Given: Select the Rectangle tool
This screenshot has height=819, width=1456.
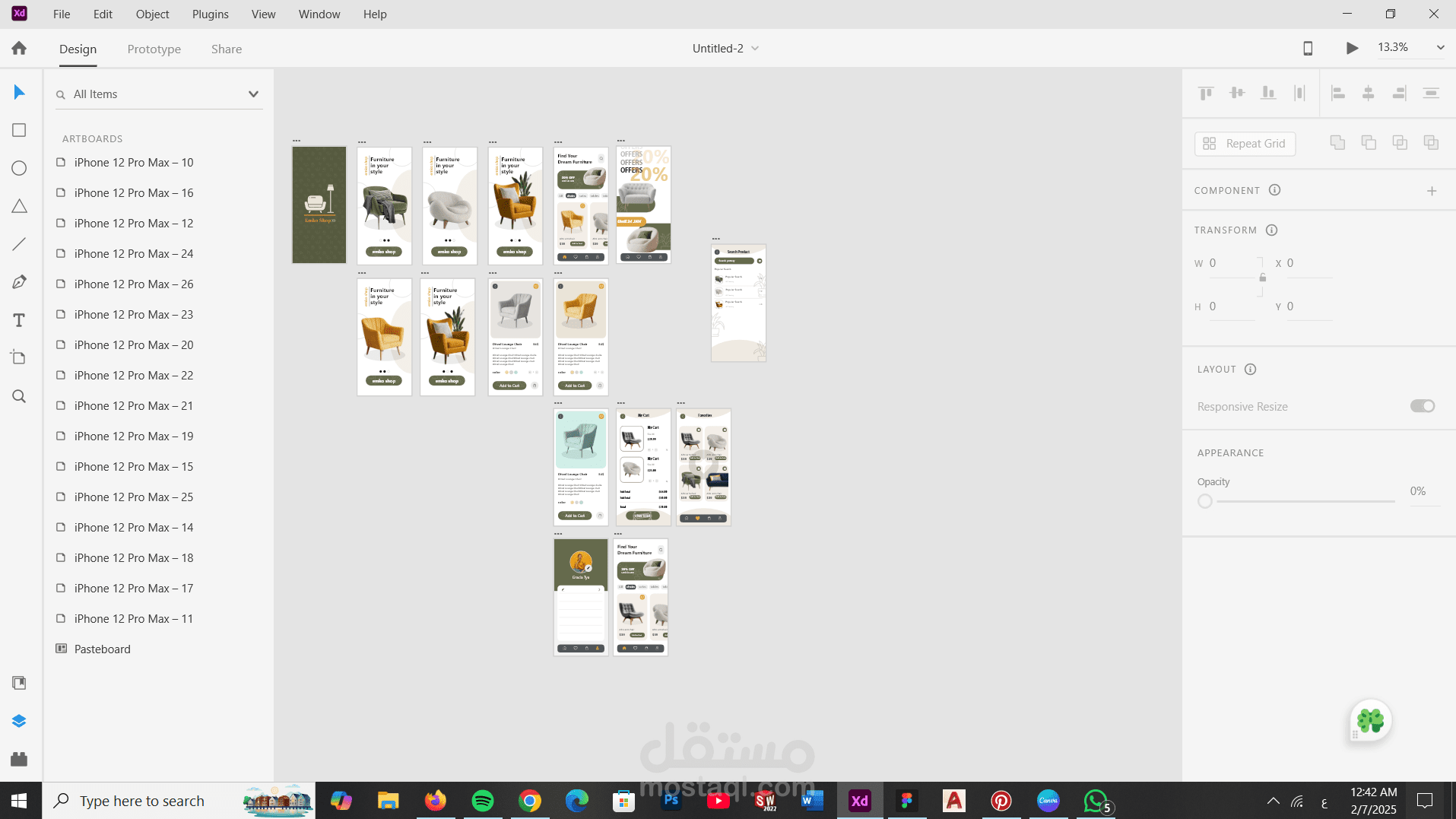Looking at the screenshot, I should point(19,131).
